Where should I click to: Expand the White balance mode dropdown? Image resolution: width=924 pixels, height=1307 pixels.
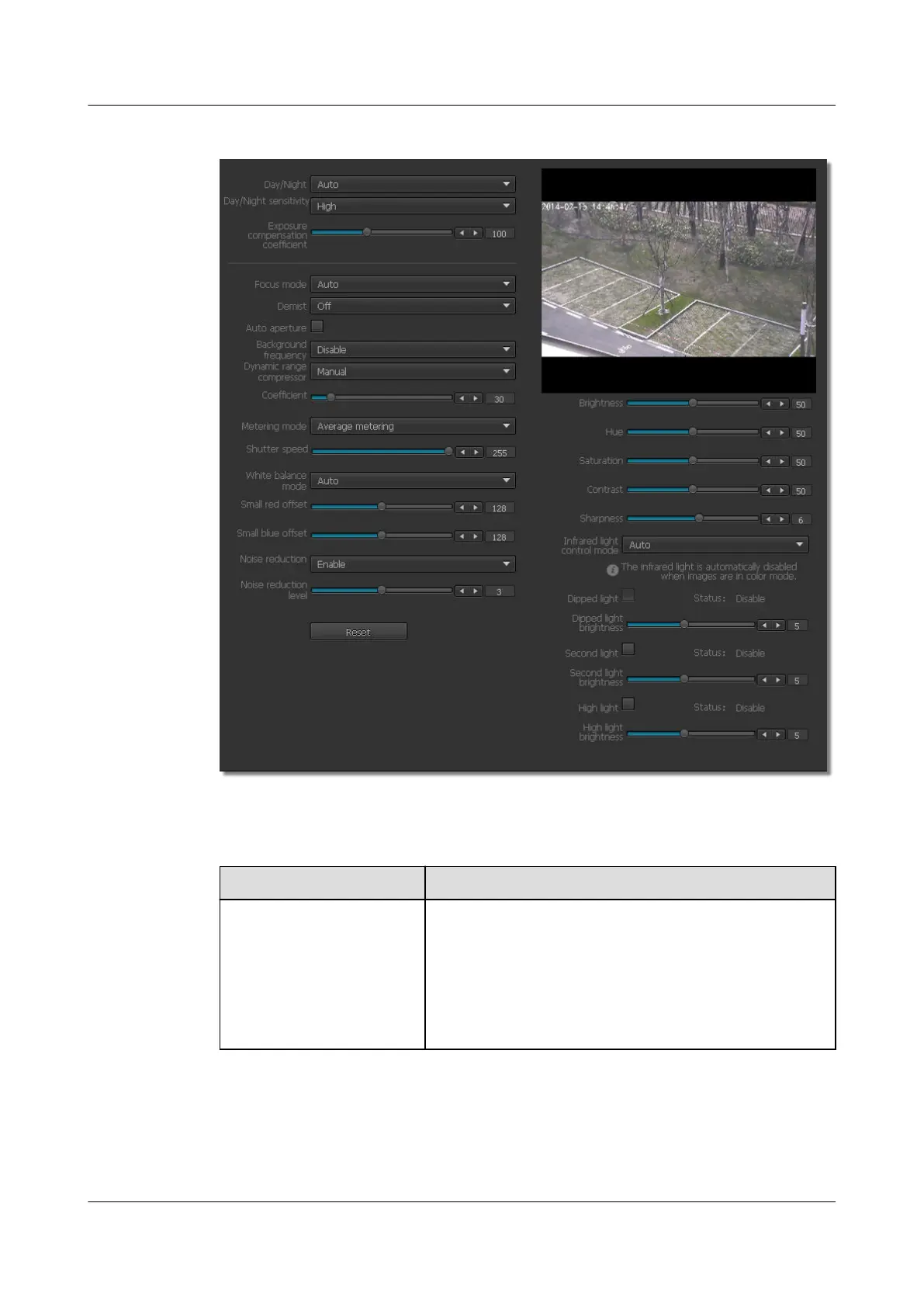click(413, 480)
